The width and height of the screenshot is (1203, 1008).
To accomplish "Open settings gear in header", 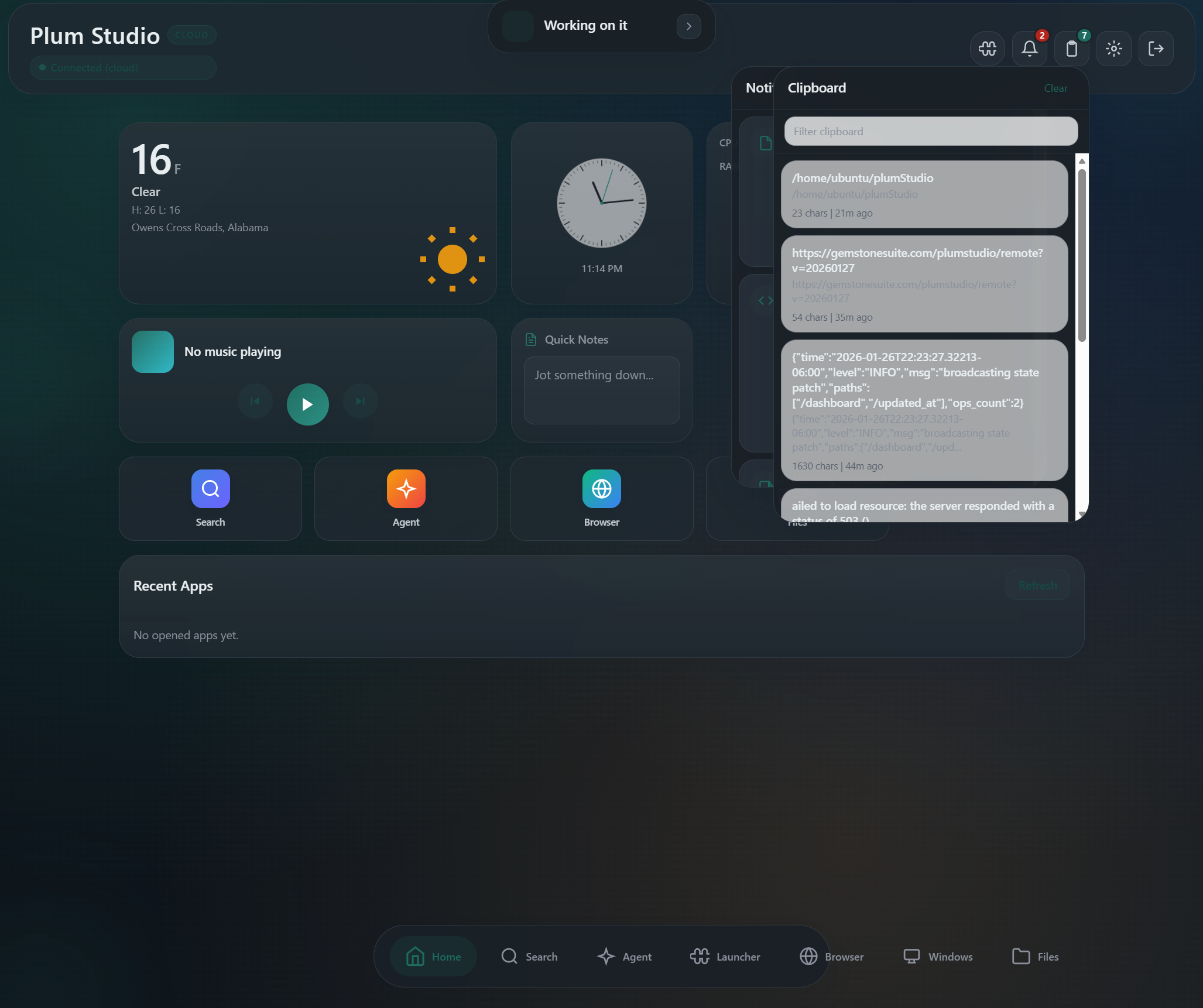I will (1113, 49).
